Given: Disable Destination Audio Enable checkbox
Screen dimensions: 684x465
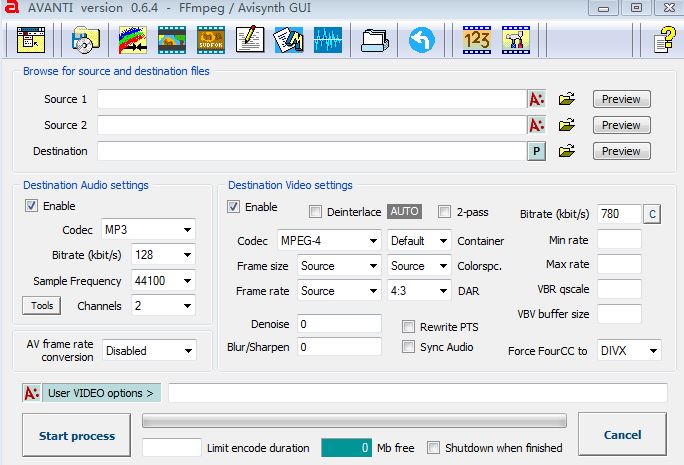Looking at the screenshot, I should [x=32, y=206].
